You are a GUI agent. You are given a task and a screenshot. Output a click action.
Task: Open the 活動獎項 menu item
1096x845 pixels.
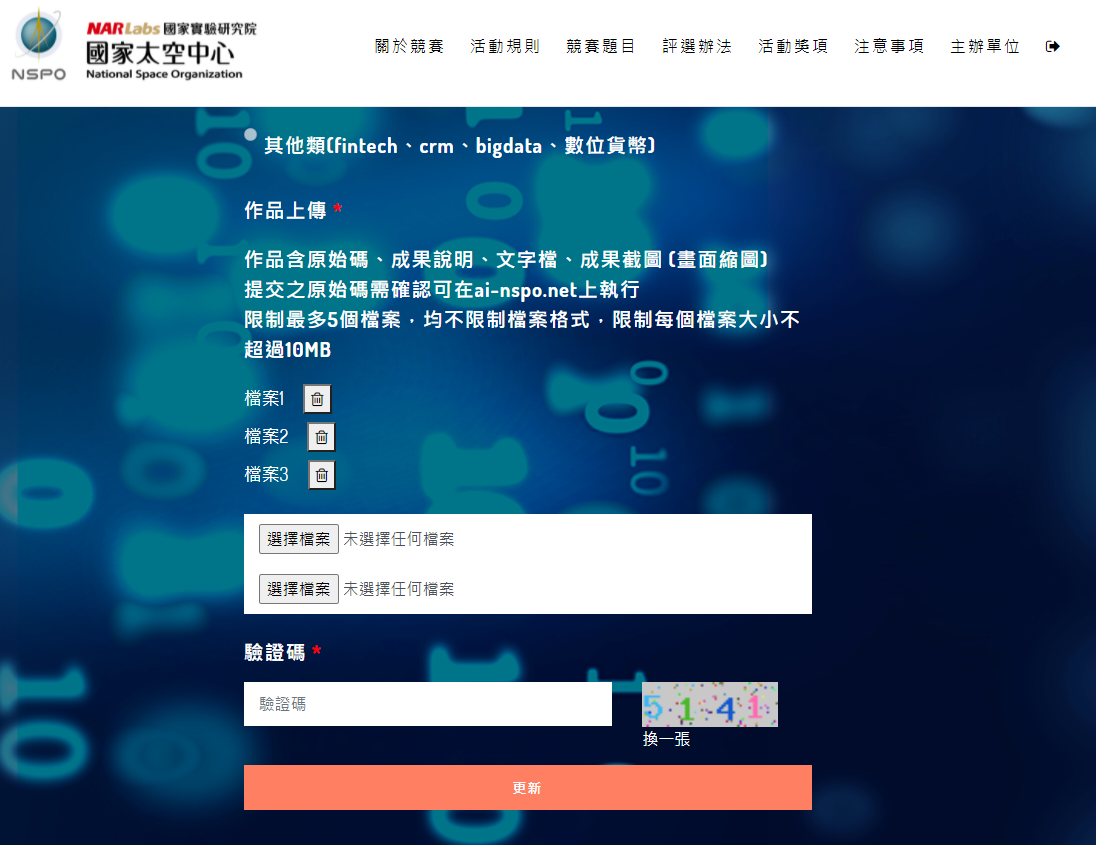pos(793,47)
